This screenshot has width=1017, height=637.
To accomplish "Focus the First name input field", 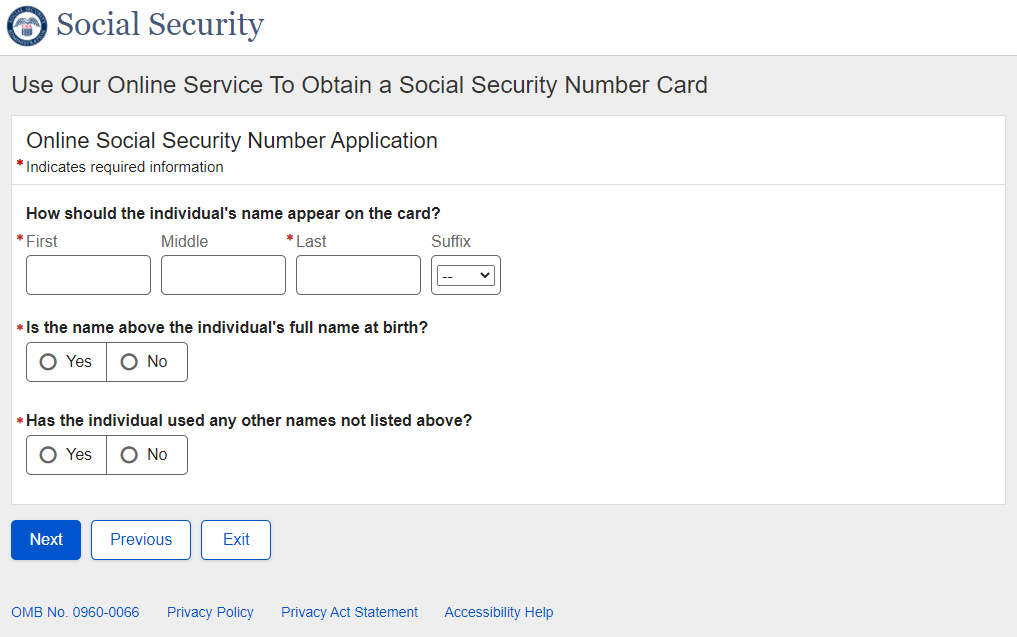I will click(x=88, y=275).
